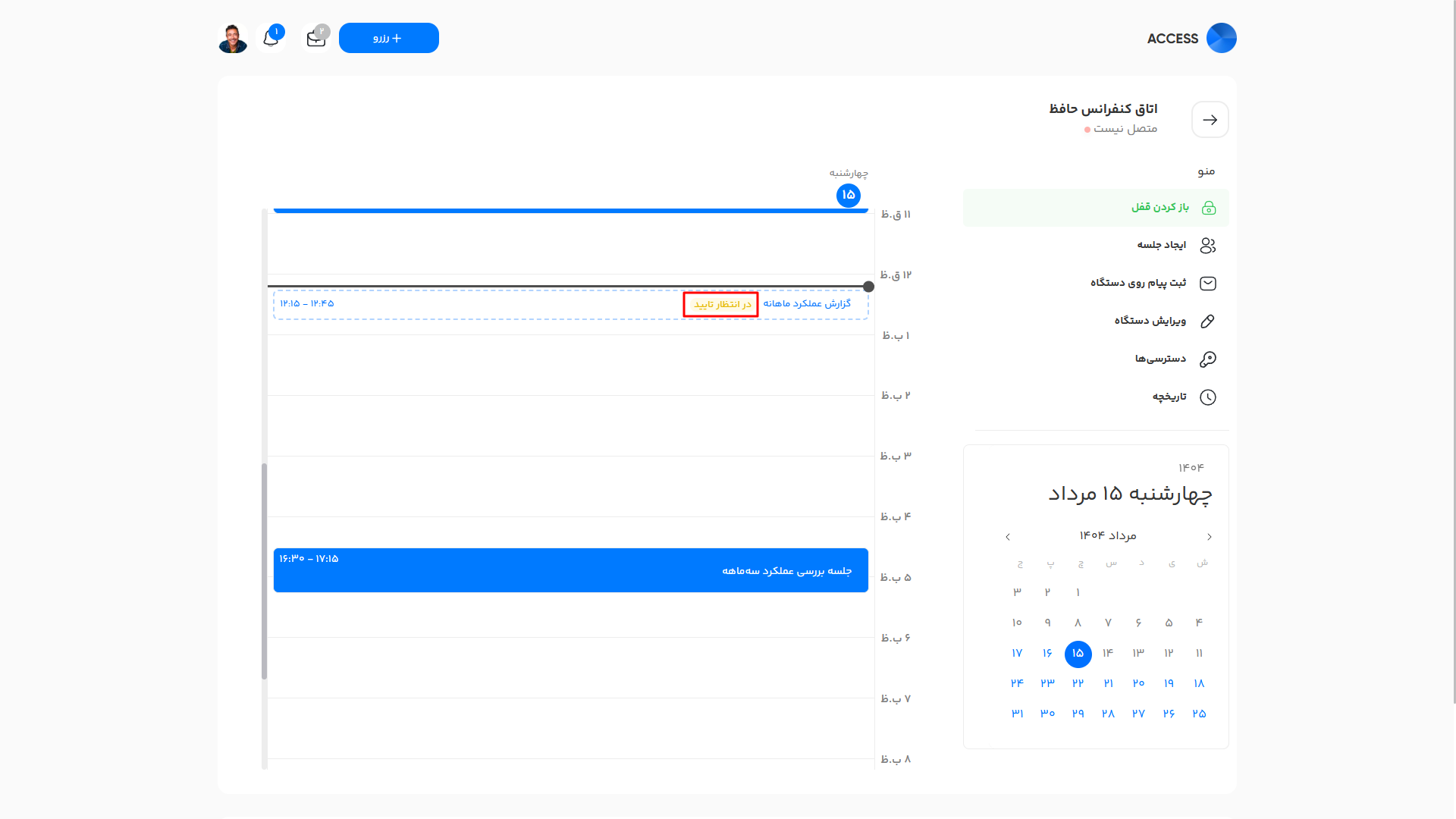Screen dimensions: 1456x819
Task: Open the جلسه بررسی عملکرد سه‌ماهه event
Action: (570, 570)
